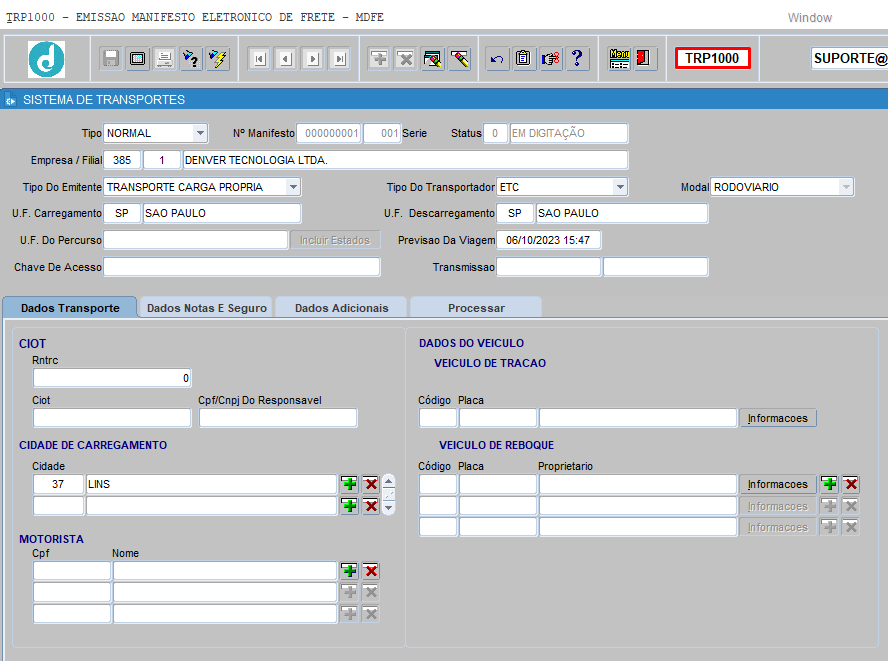Click the Rntrc input field
The width and height of the screenshot is (888, 661).
[x=112, y=378]
